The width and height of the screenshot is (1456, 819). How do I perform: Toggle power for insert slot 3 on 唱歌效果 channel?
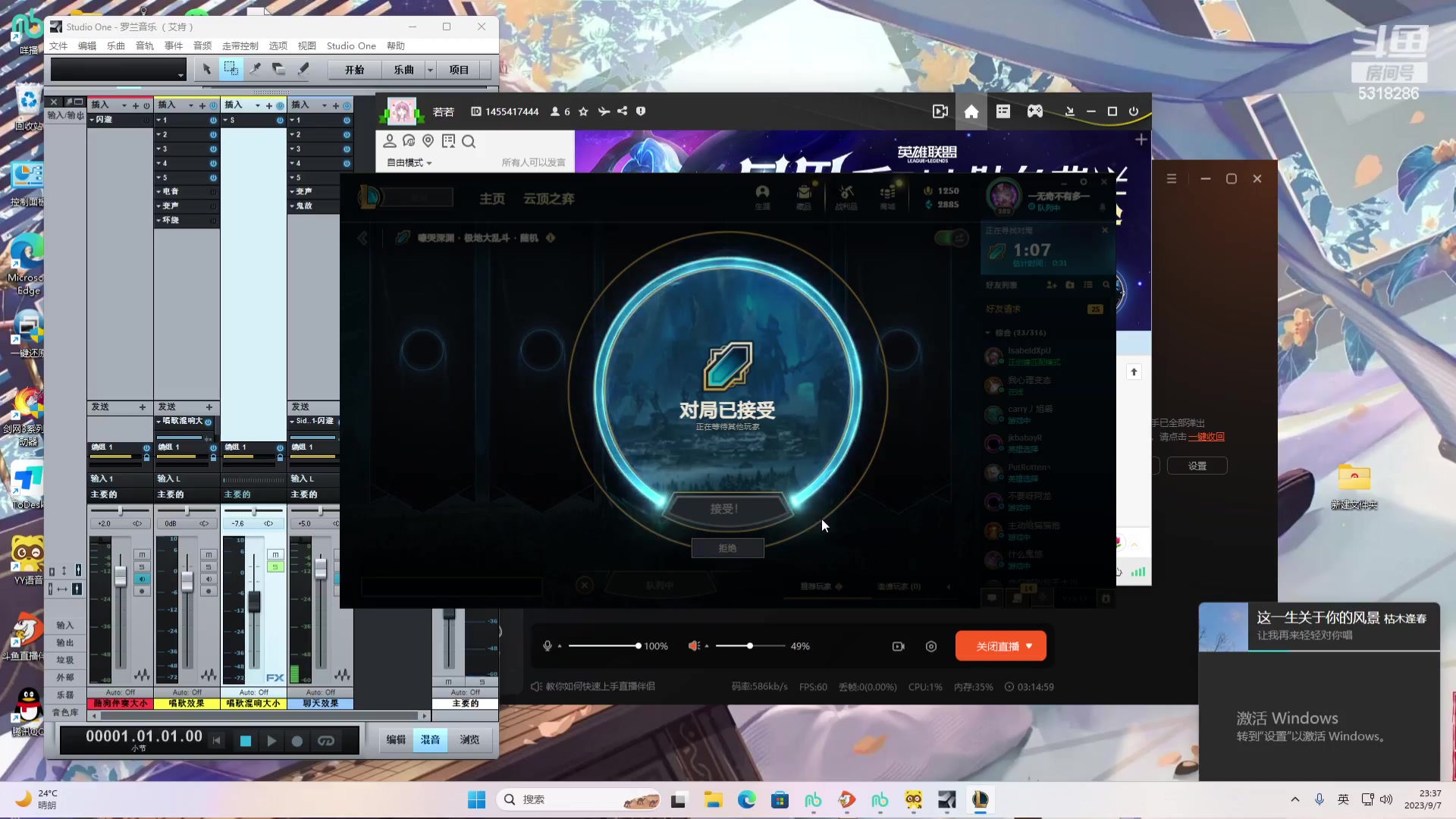213,149
